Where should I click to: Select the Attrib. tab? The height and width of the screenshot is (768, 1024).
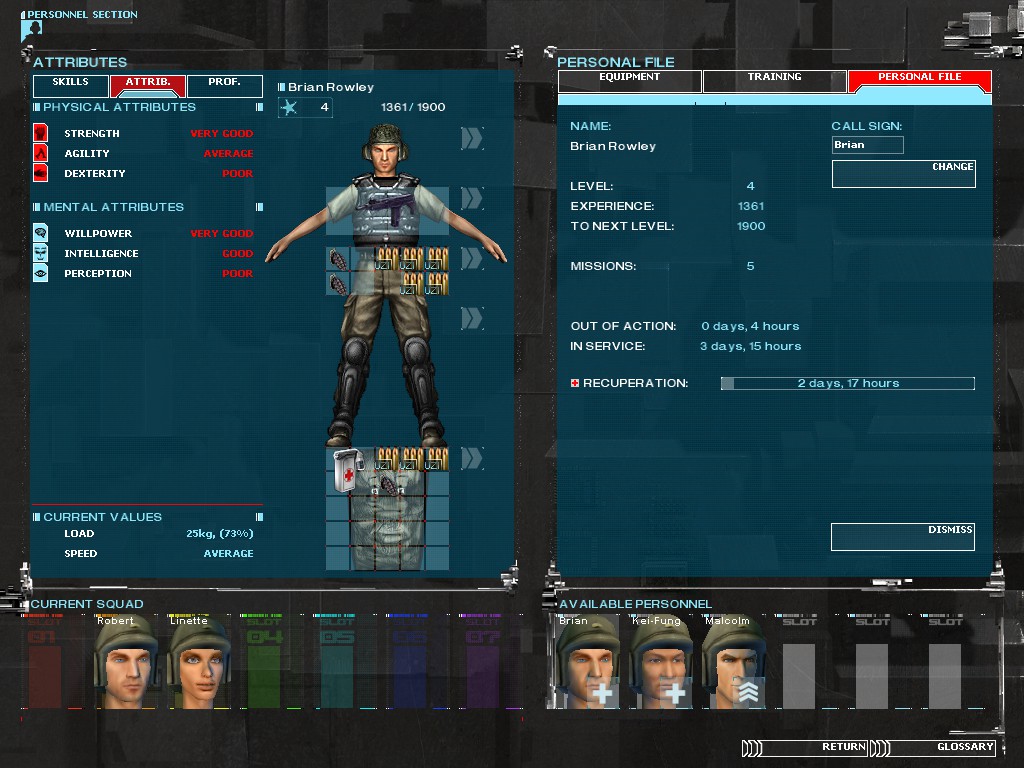[148, 85]
